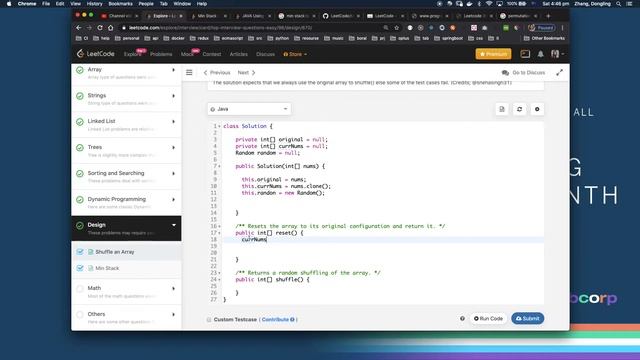
Task: Open the Chrome three-dot menu
Action: coord(562,28)
